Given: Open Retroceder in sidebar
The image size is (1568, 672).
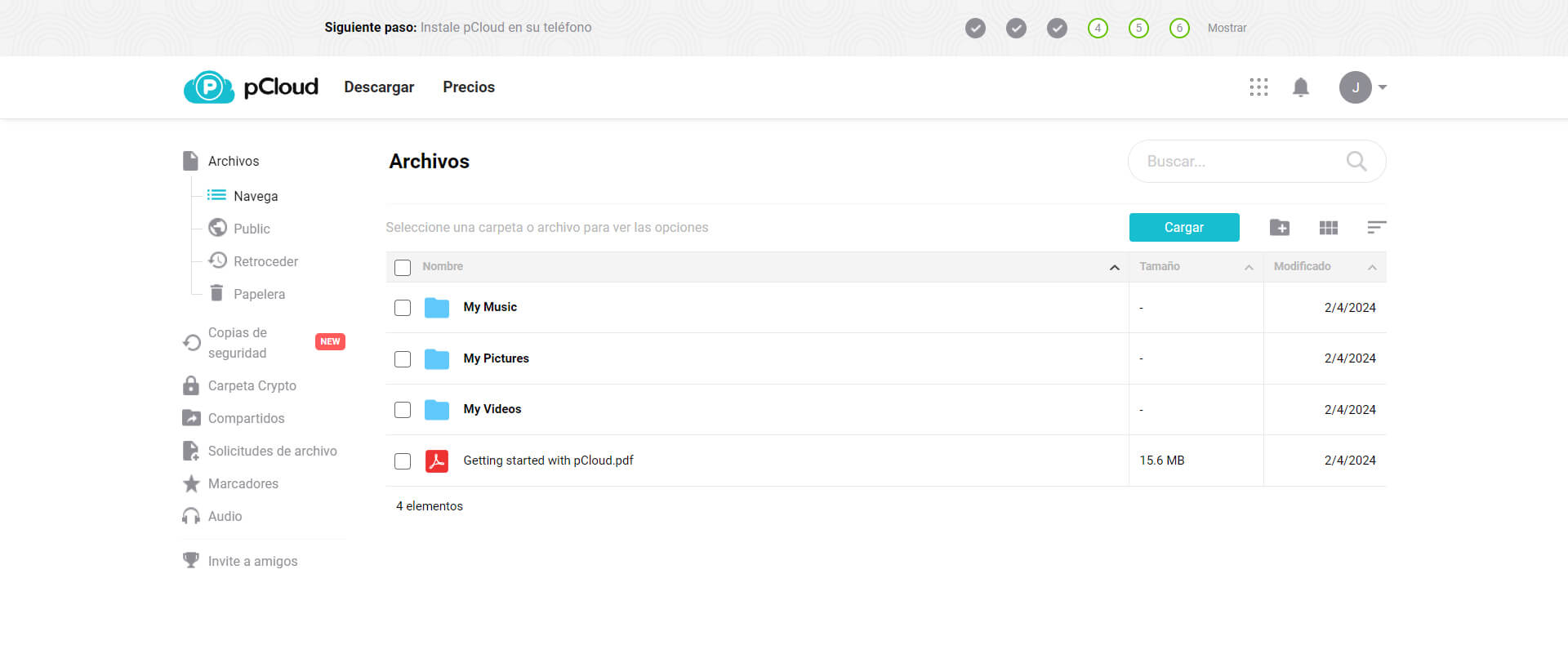Looking at the screenshot, I should point(265,261).
